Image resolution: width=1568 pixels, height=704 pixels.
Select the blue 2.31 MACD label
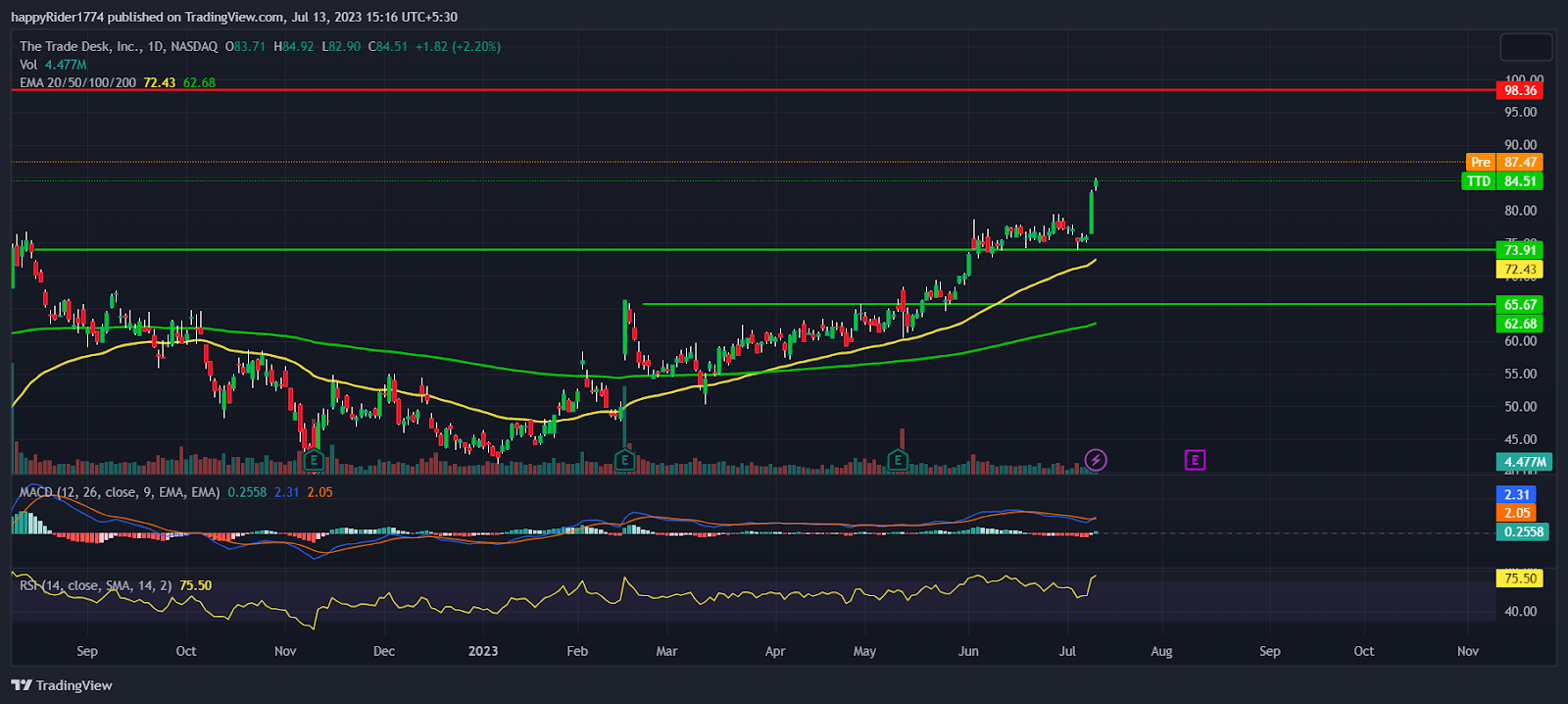[1516, 495]
